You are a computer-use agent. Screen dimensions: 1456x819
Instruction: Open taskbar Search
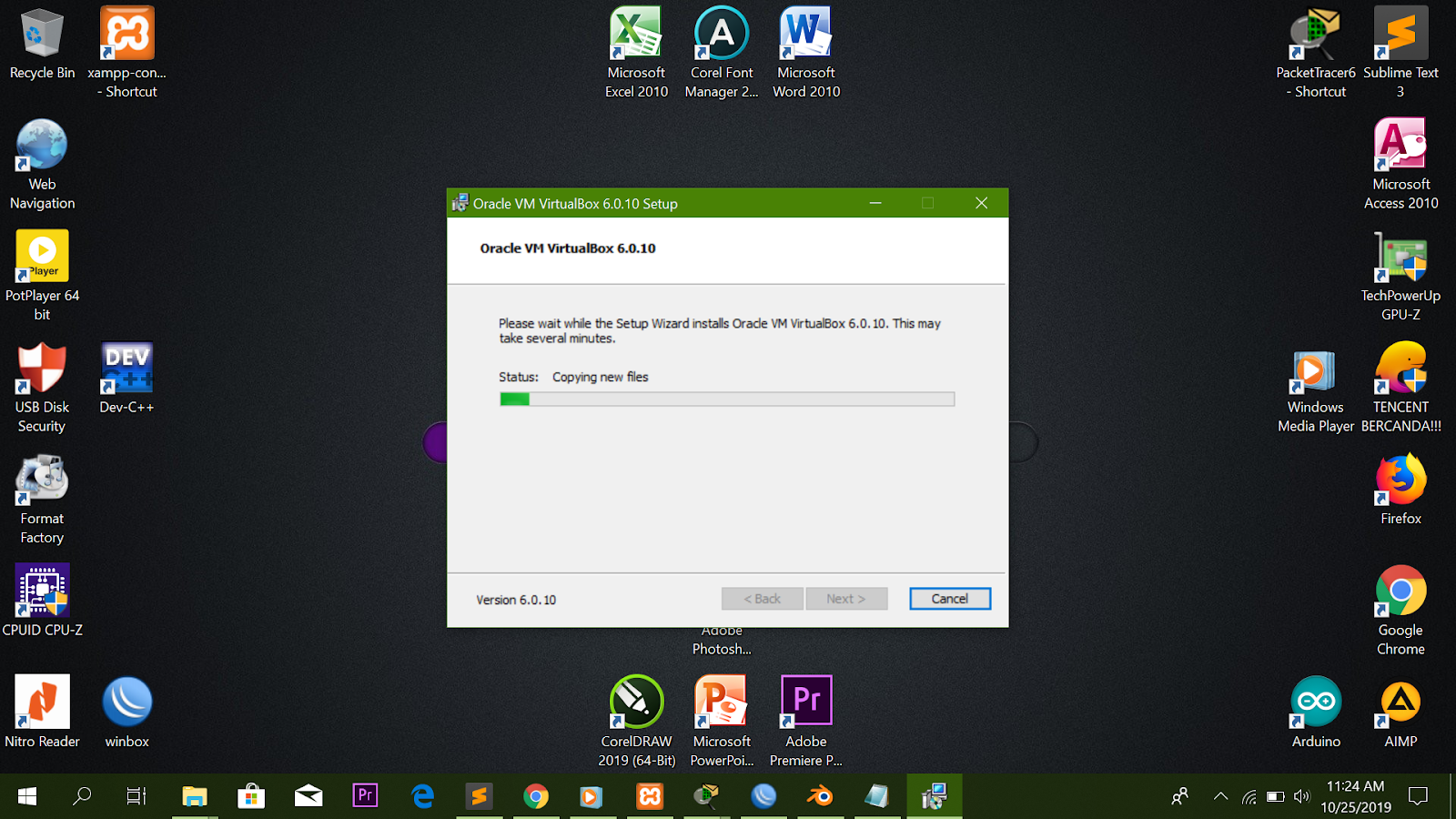click(82, 796)
